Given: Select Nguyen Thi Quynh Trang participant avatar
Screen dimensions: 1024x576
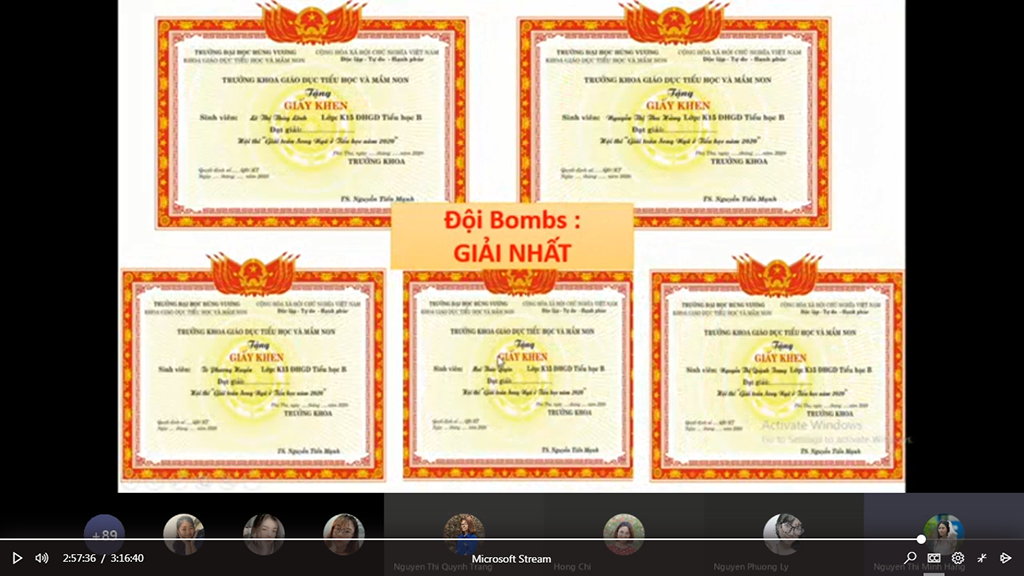Looking at the screenshot, I should 464,534.
